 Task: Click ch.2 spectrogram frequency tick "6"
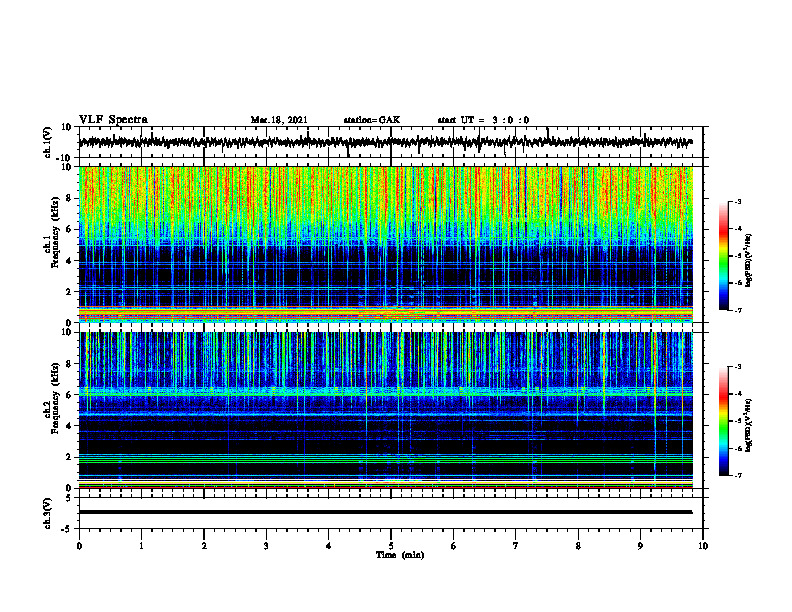[70, 395]
